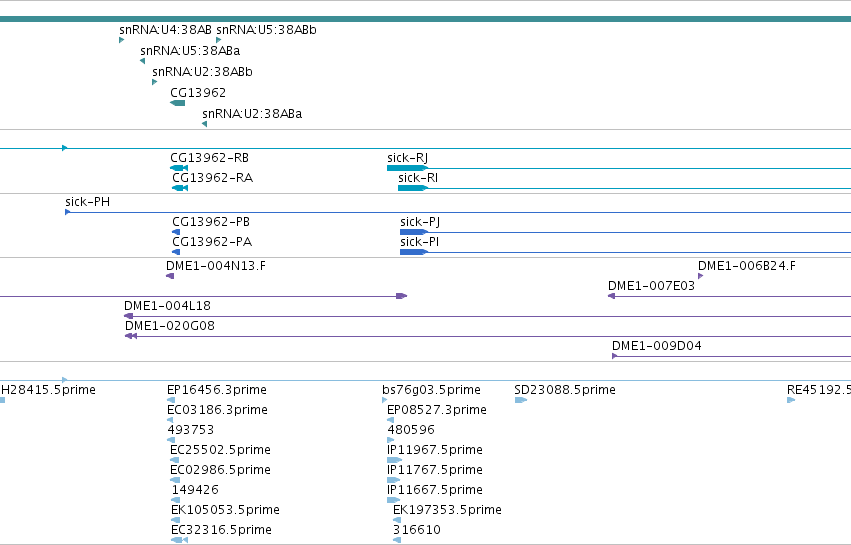The height and width of the screenshot is (545, 851).
Task: Click the bs76g03.5prime EST label
Action: tap(431, 390)
